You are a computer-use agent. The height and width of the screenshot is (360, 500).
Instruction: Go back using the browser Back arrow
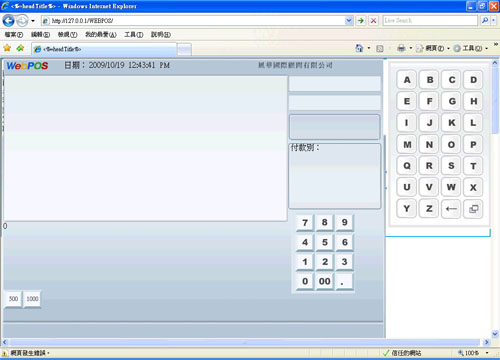[9, 21]
